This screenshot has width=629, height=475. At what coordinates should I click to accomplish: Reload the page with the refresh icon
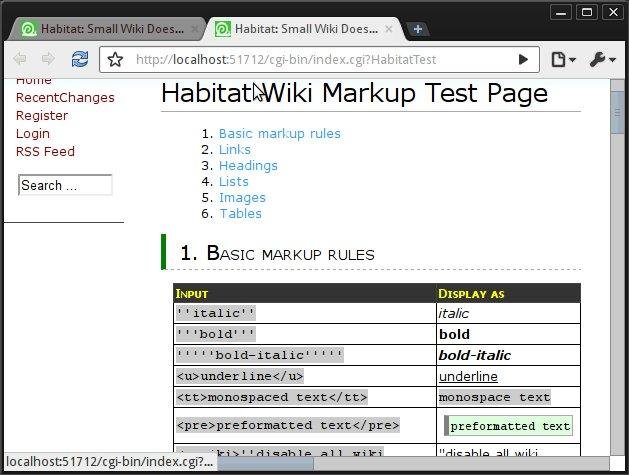pos(80,59)
